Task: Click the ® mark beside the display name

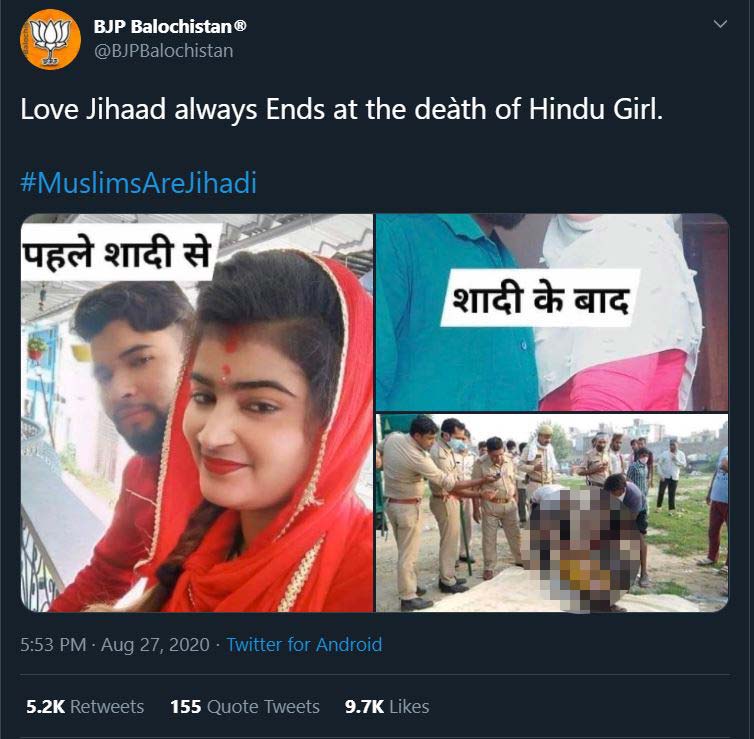Action: click(240, 25)
